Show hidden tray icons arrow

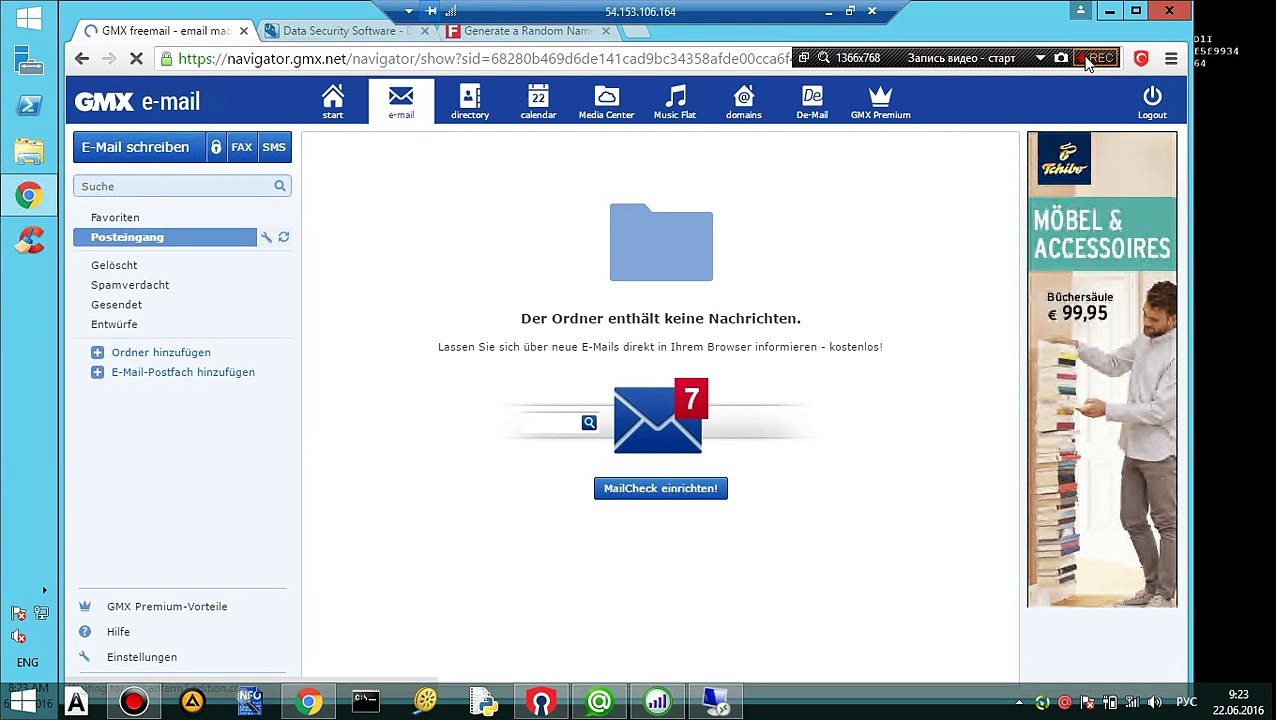point(1019,702)
